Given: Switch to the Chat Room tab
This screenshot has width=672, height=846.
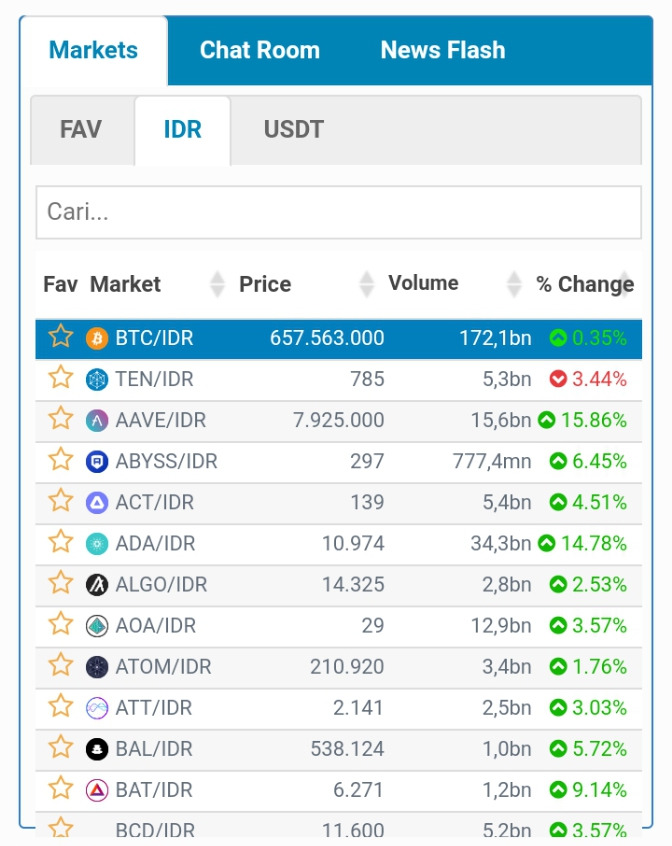Looking at the screenshot, I should [260, 50].
